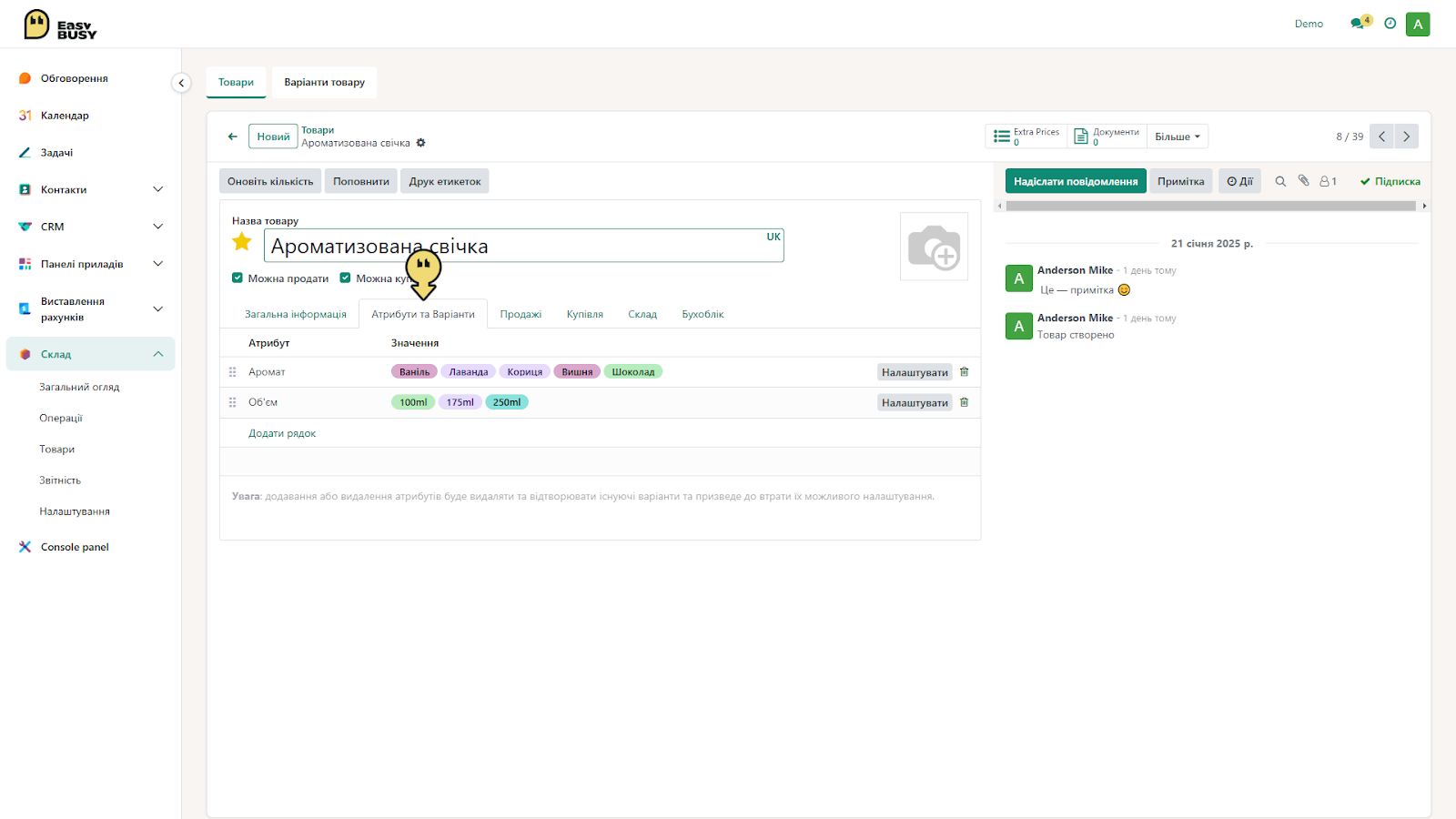The height and width of the screenshot is (819, 1456).
Task: Delete the Аромат attribute row
Action: coord(965,372)
